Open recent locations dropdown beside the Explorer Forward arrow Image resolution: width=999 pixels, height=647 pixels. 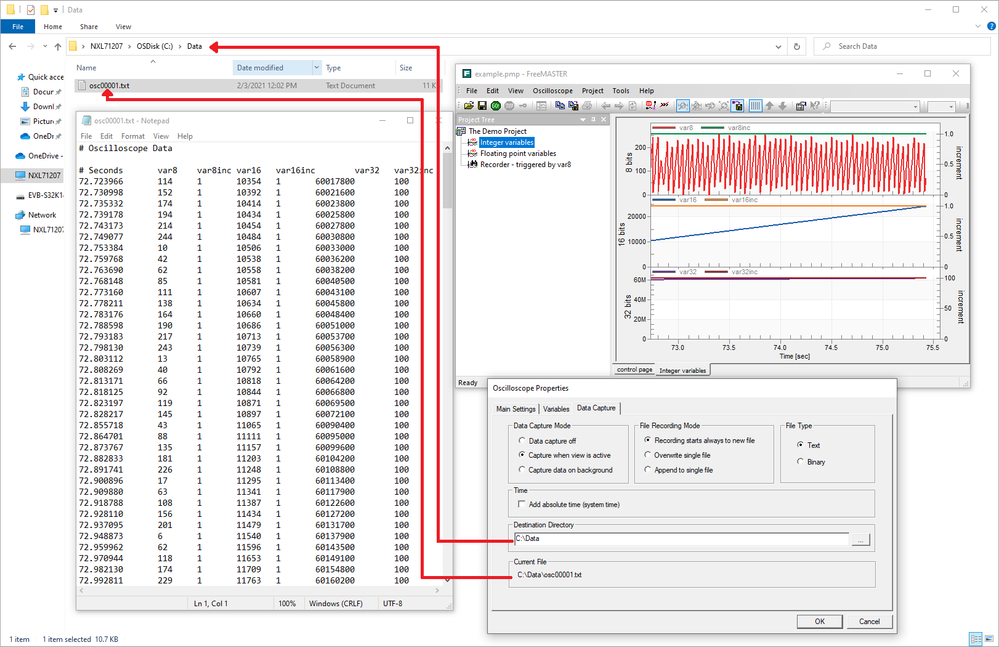[45, 46]
